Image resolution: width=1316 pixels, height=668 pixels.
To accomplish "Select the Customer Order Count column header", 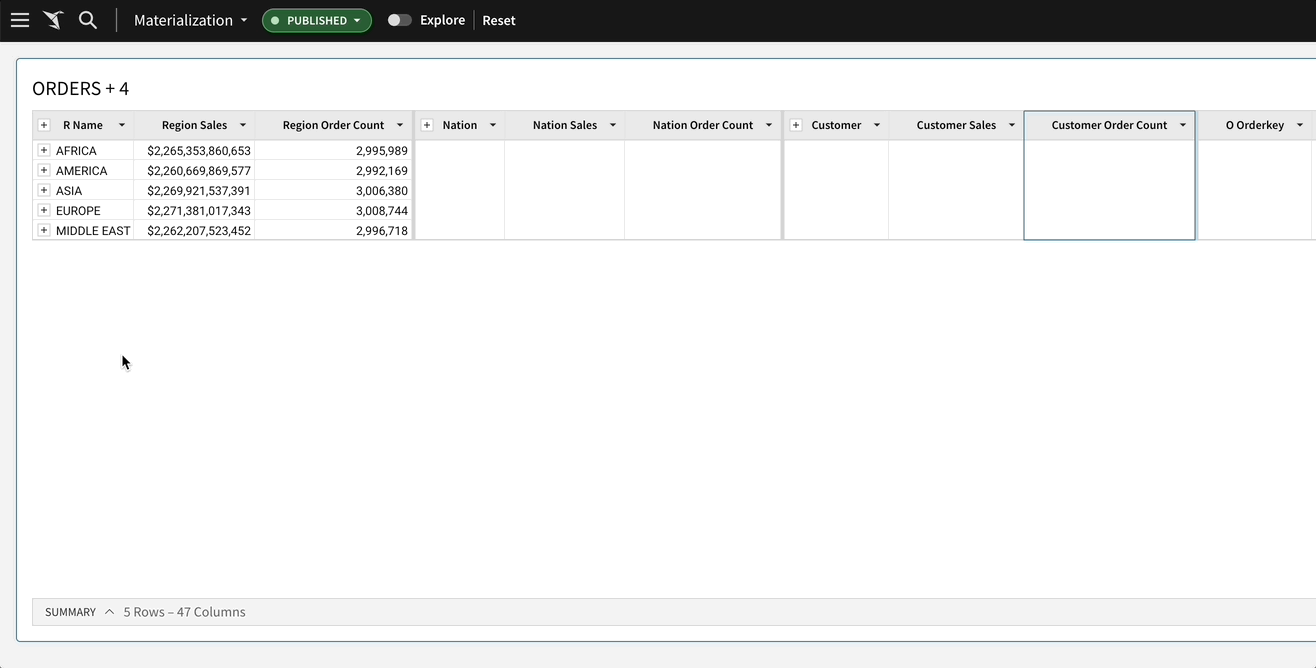I will (1109, 125).
